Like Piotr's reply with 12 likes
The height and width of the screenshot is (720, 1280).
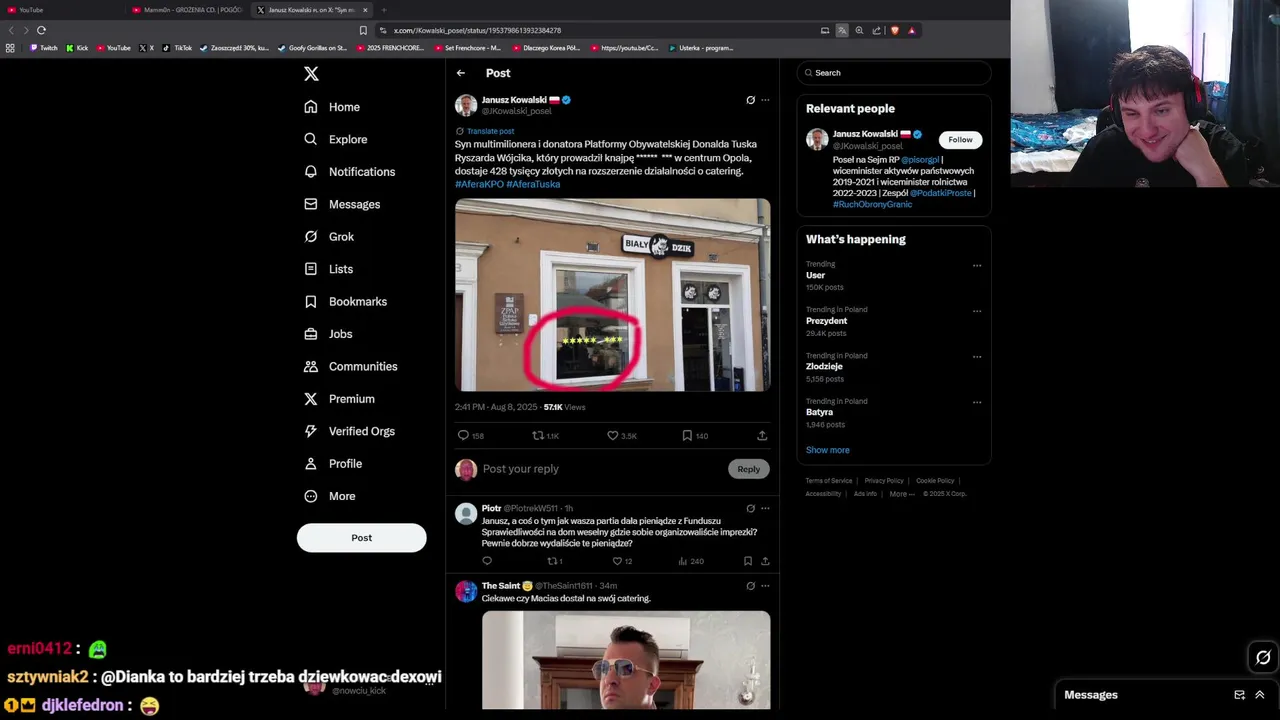pos(617,561)
